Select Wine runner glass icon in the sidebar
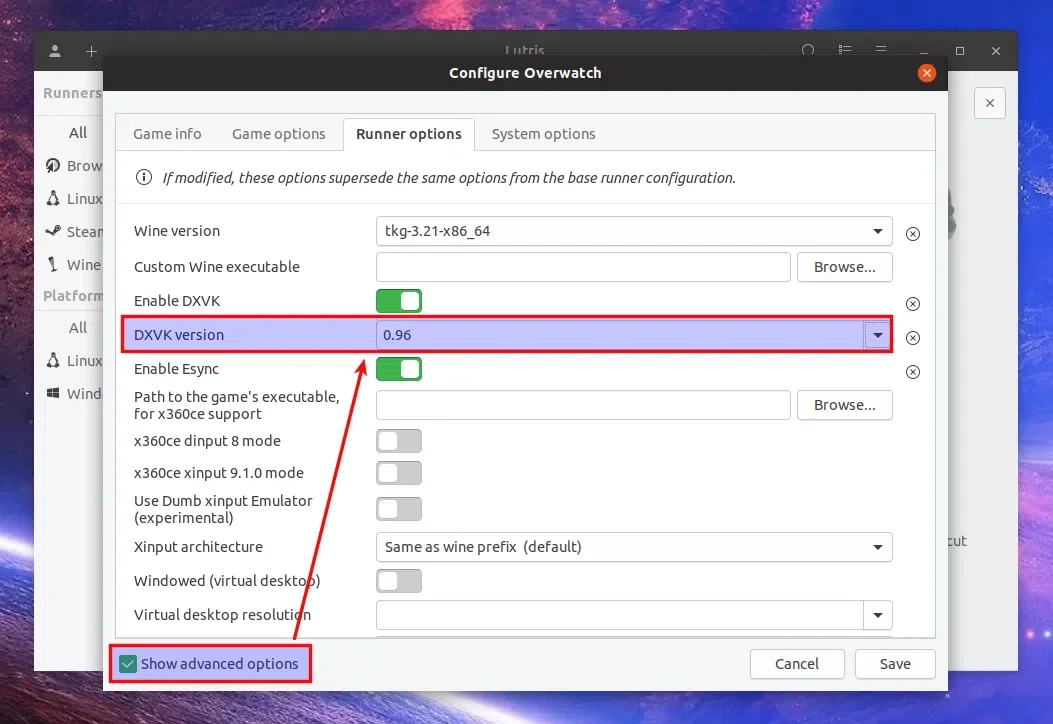The height and width of the screenshot is (724, 1053). 53,264
